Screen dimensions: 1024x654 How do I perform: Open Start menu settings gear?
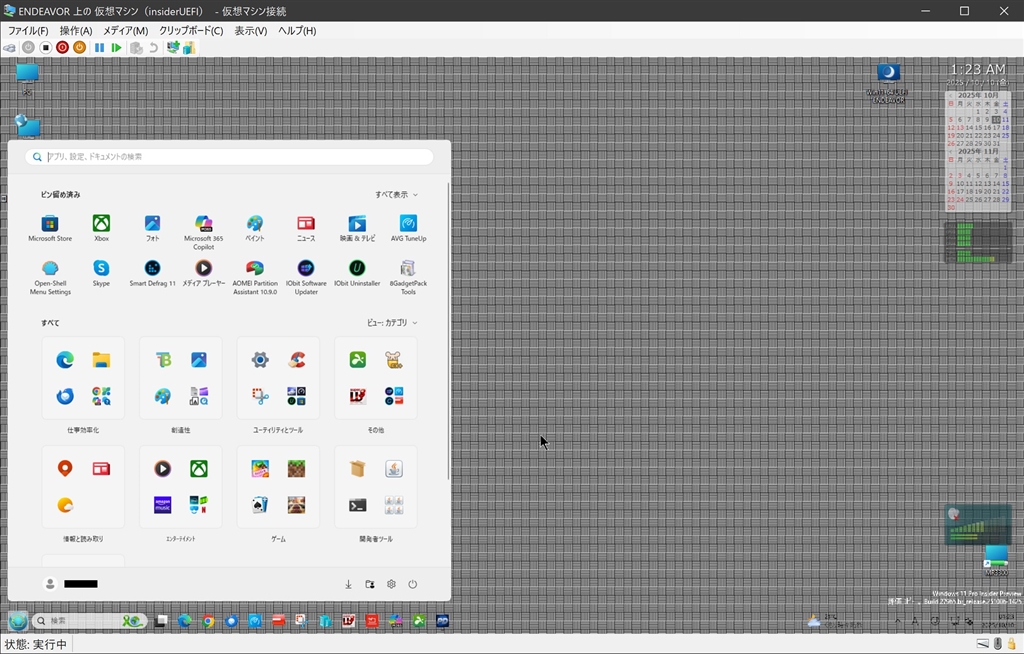pyautogui.click(x=391, y=584)
